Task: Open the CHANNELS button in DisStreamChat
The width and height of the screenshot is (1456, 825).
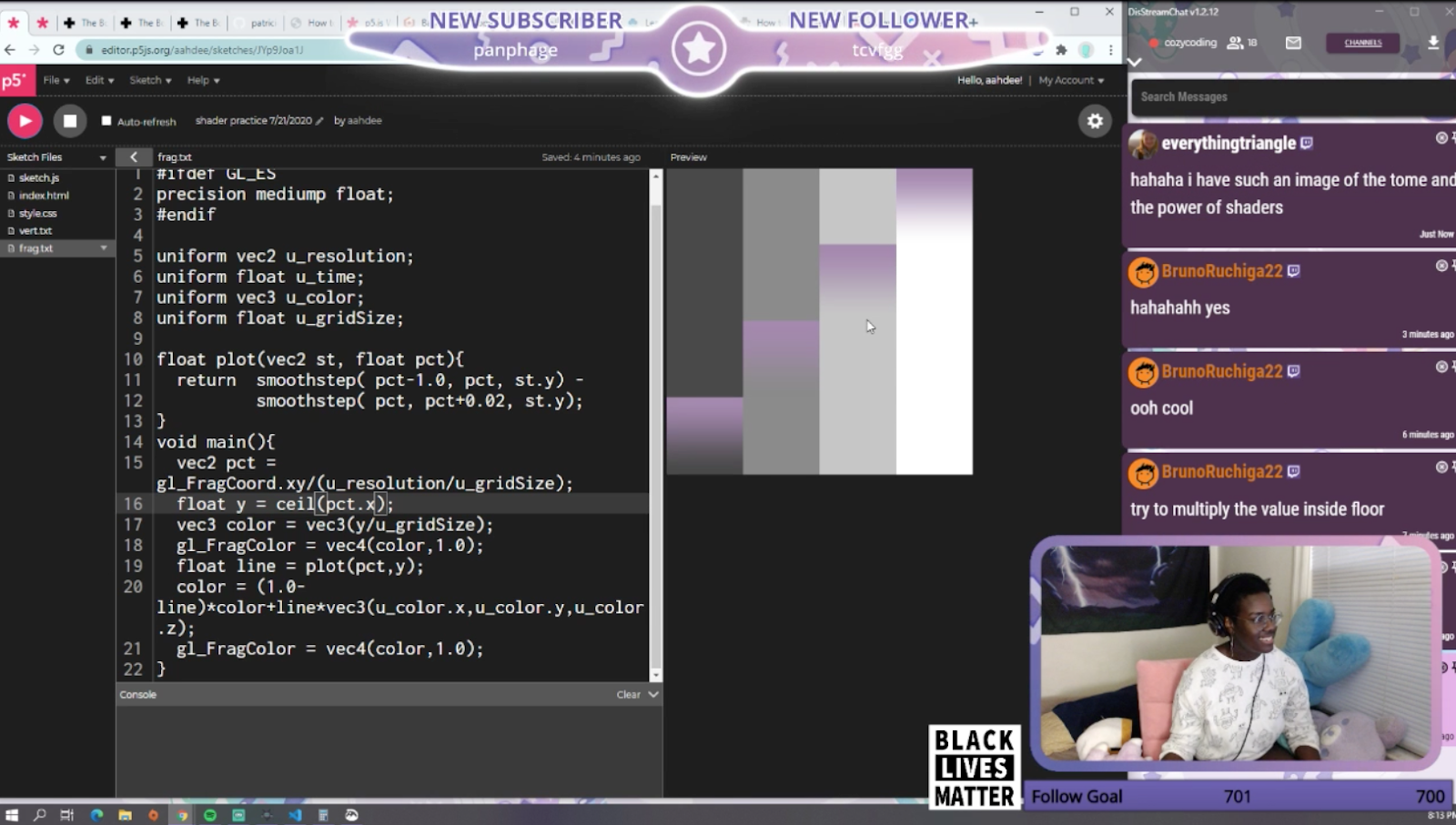Action: (1361, 43)
